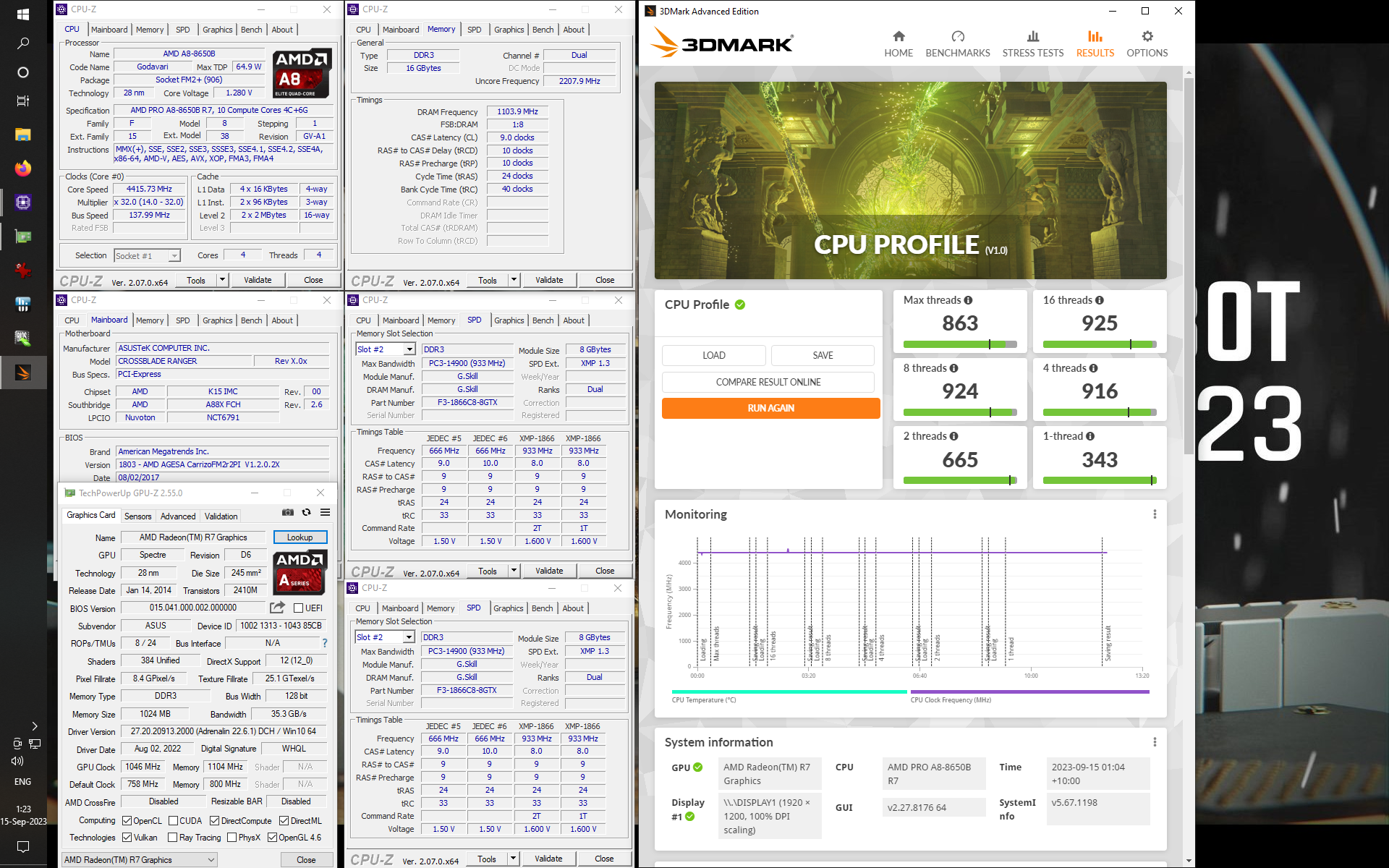This screenshot has height=868, width=1389.
Task: Open Graphics tab in Memory CPU-Z window
Action: [x=509, y=30]
